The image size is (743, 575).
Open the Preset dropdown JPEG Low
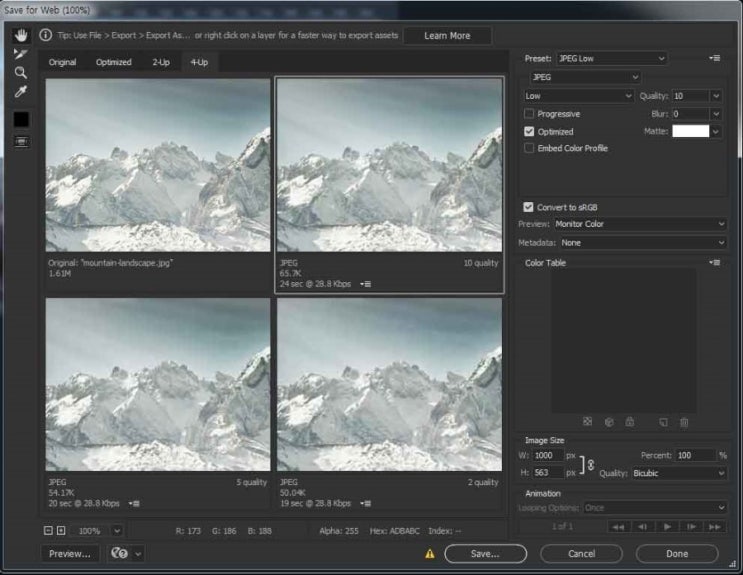[x=611, y=59]
